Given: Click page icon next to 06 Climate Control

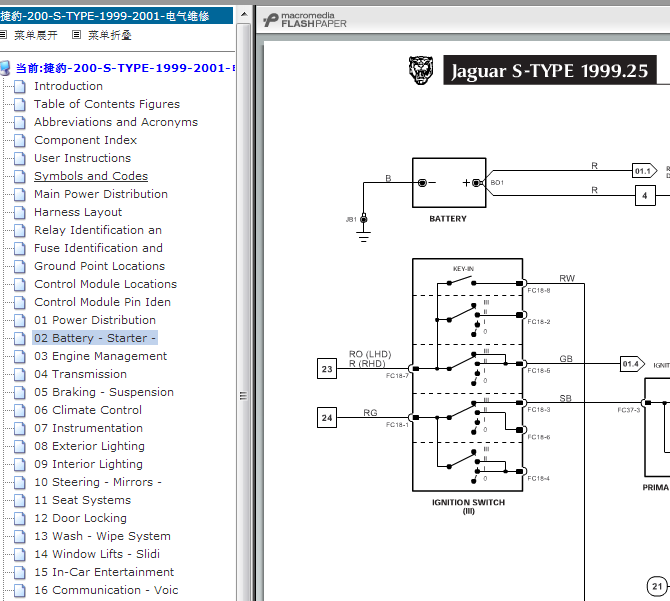Looking at the screenshot, I should click(19, 410).
